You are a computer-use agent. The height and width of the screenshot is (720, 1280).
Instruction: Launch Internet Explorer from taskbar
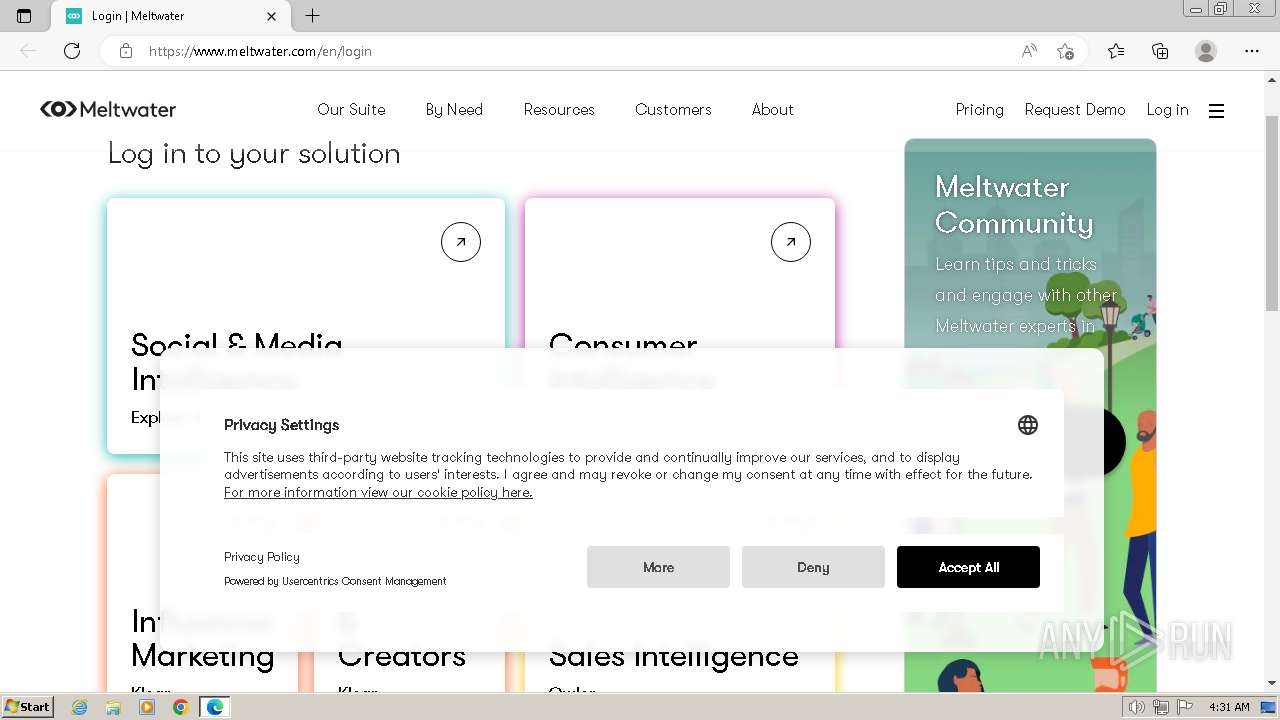80,707
